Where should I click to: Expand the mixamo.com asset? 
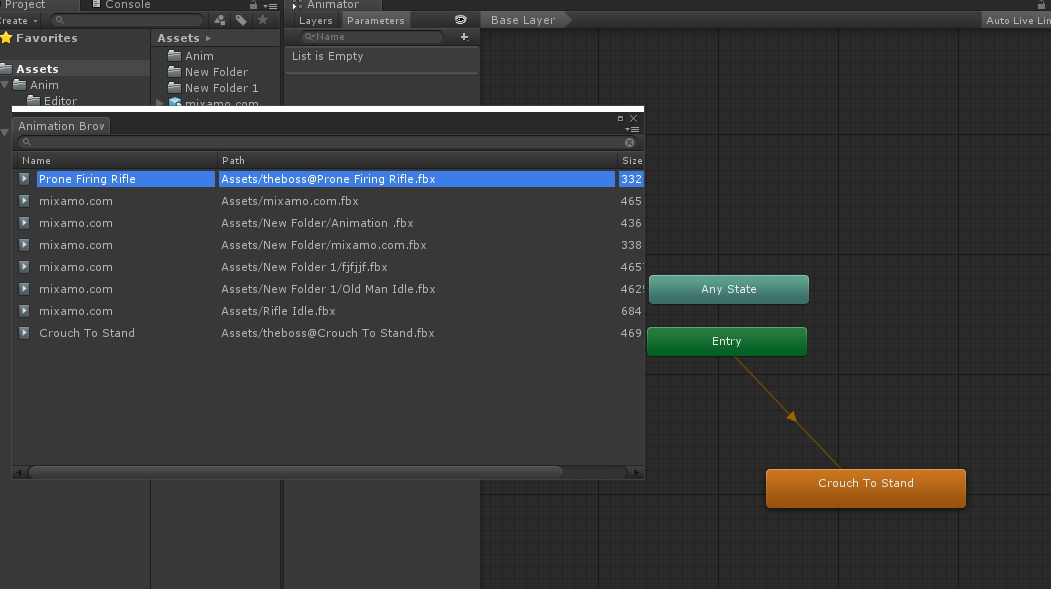160,103
